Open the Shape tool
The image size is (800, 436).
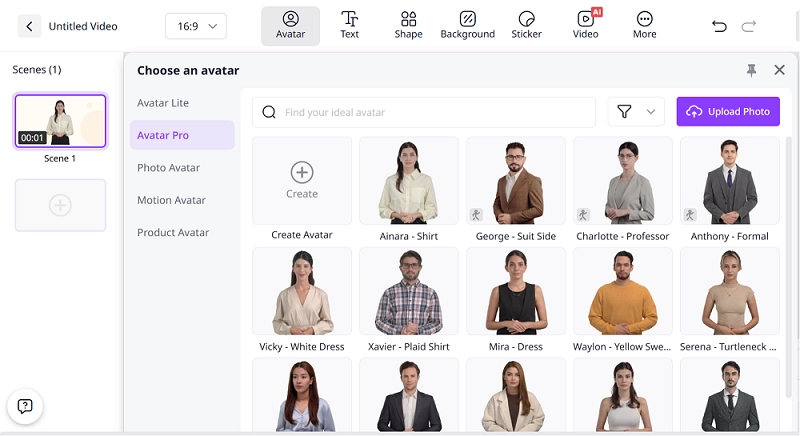[x=408, y=26]
